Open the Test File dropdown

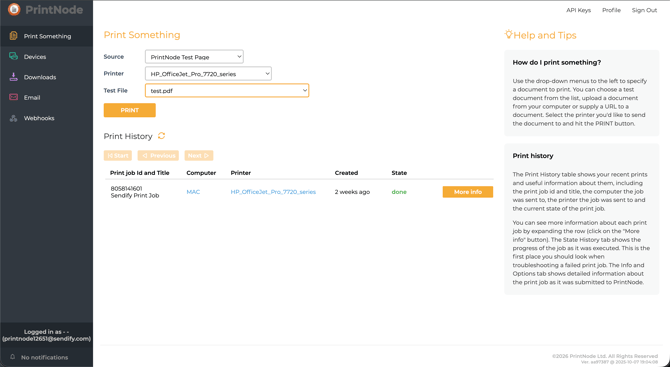tap(227, 91)
